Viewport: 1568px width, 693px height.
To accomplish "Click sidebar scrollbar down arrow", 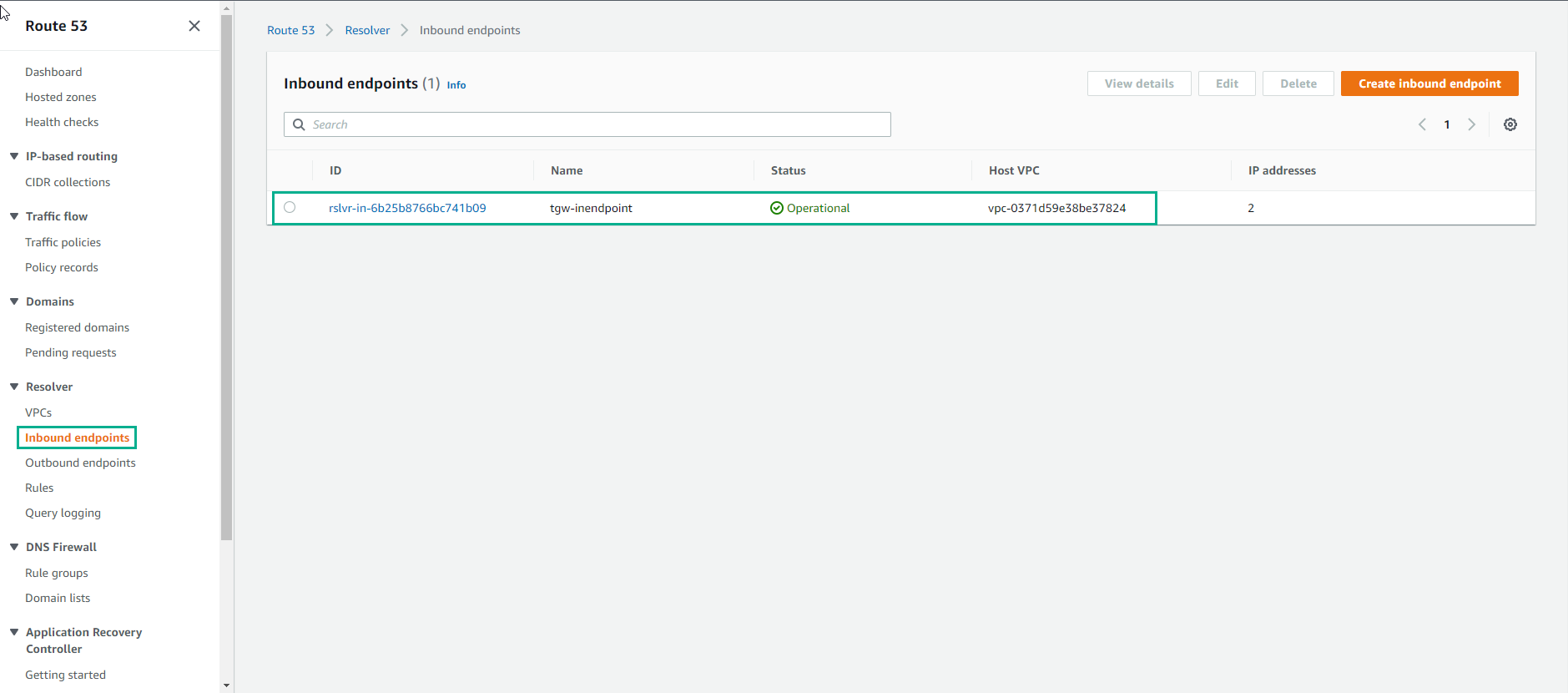I will (227, 685).
